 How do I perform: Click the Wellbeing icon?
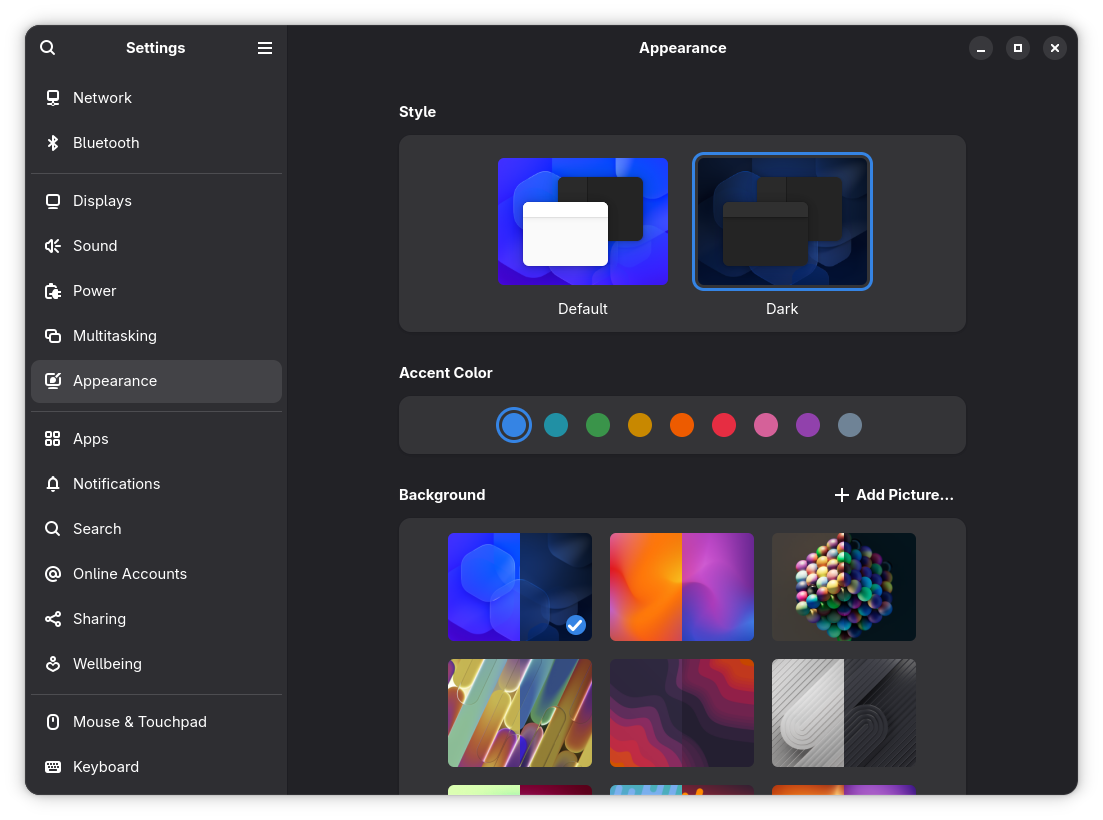pos(53,664)
